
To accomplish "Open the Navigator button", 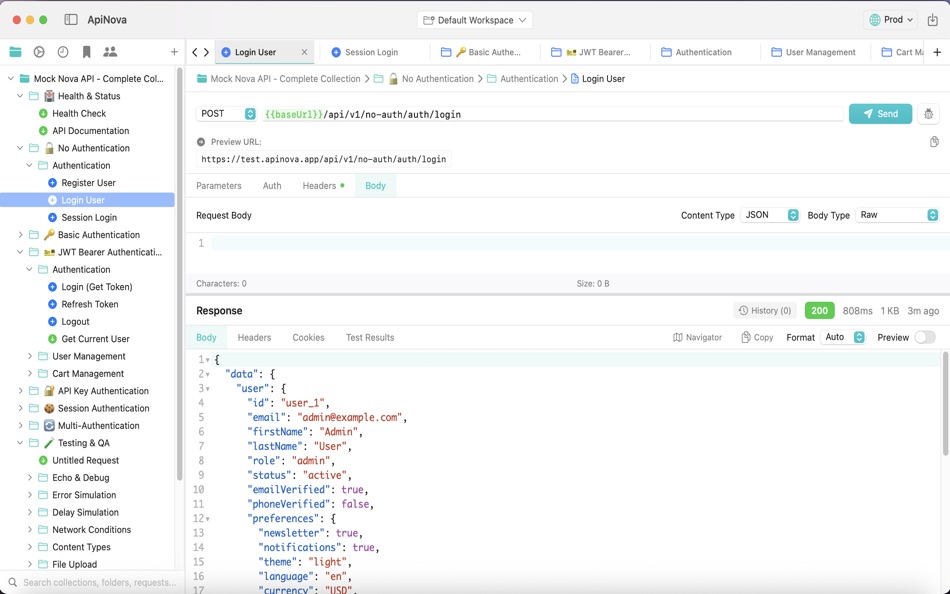I will point(697,338).
